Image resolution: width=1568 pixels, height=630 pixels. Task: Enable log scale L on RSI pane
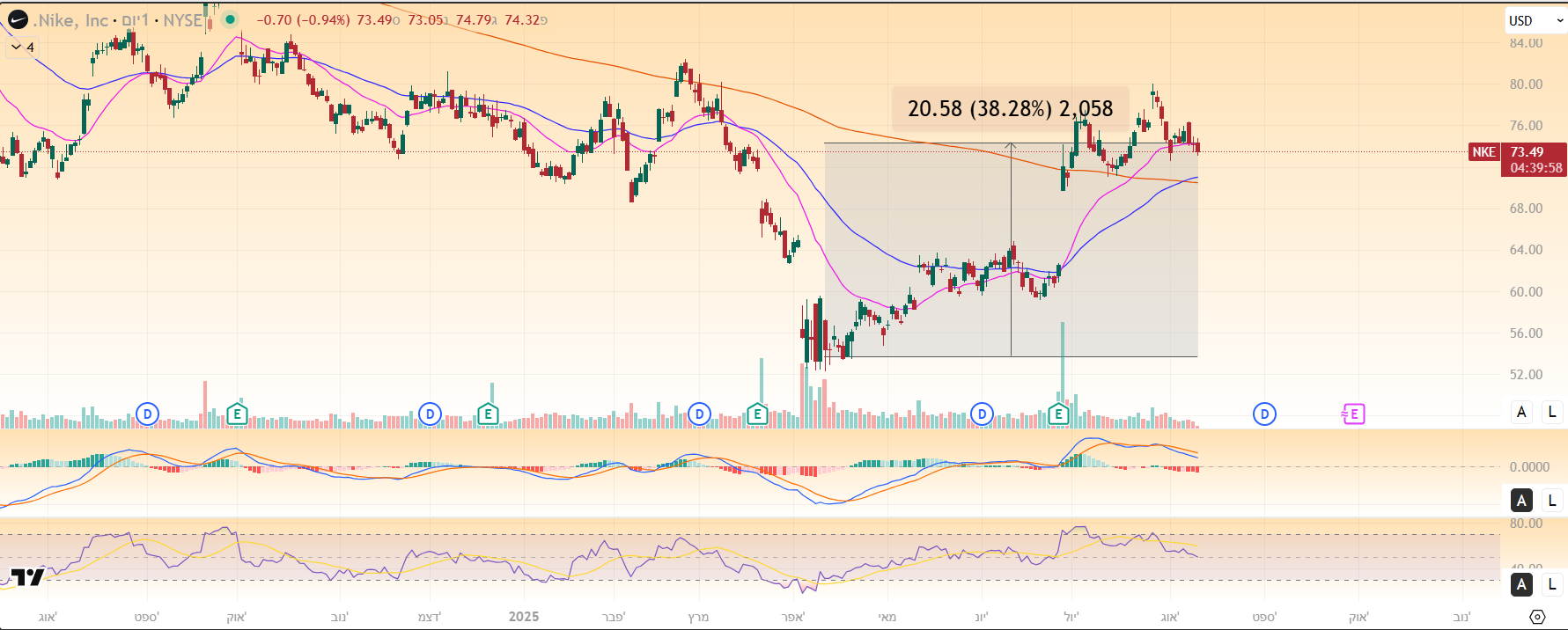coord(1551,583)
